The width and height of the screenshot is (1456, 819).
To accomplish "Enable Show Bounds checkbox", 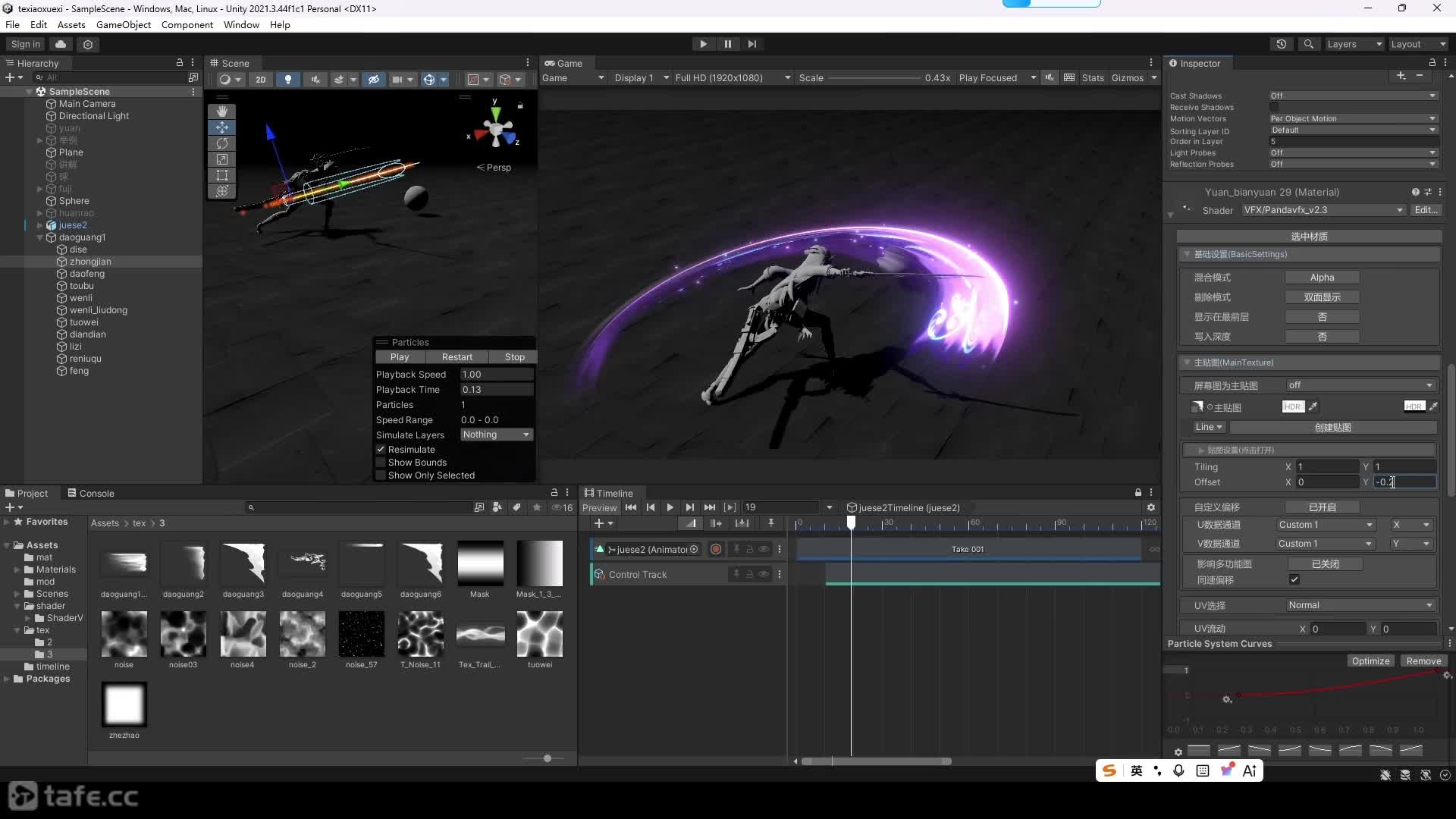I will tap(381, 462).
